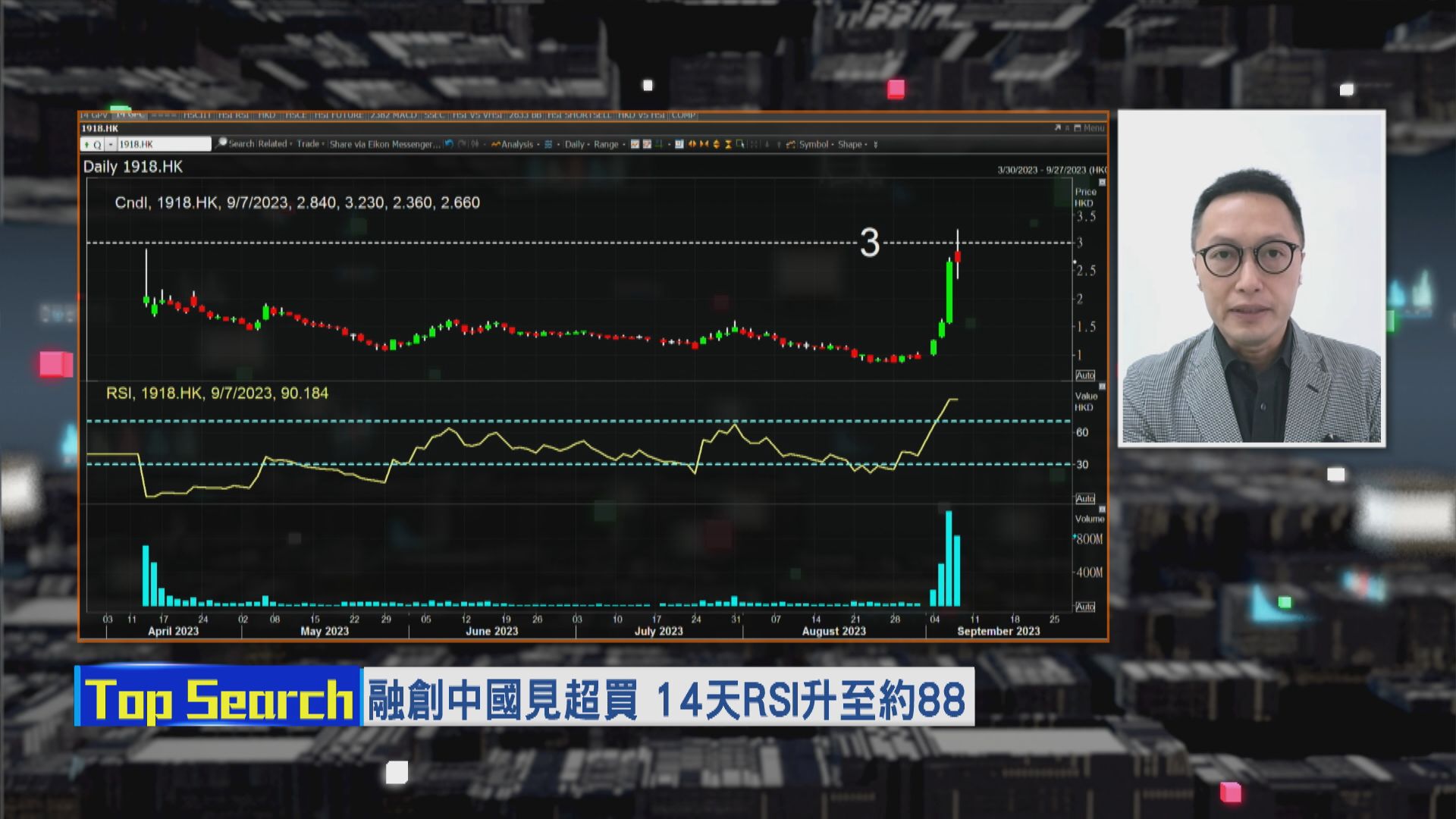Toggle Auto scaling for the RSI pane
Image resolution: width=1456 pixels, height=819 pixels.
point(1086,497)
